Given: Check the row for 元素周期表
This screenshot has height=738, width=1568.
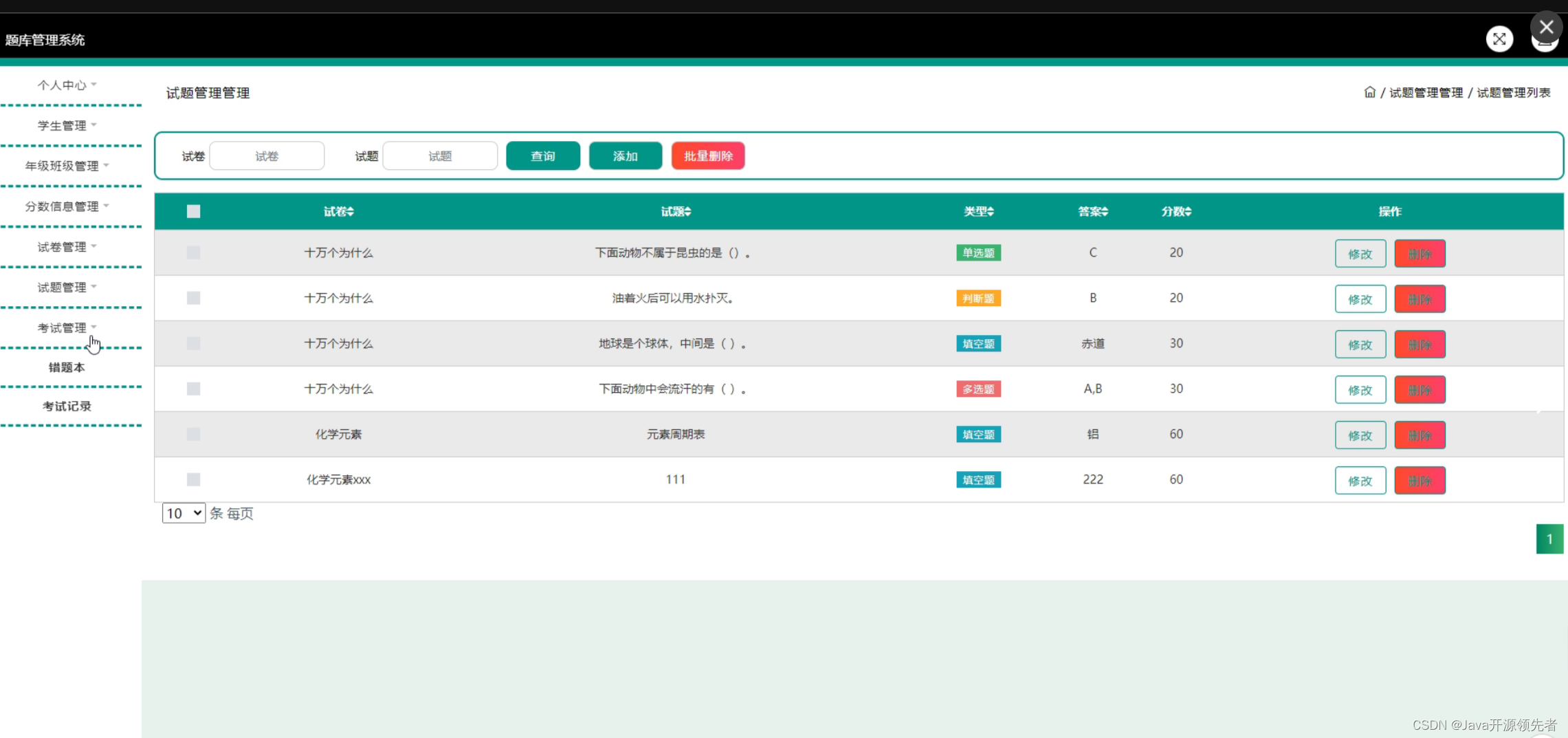Looking at the screenshot, I should [193, 434].
